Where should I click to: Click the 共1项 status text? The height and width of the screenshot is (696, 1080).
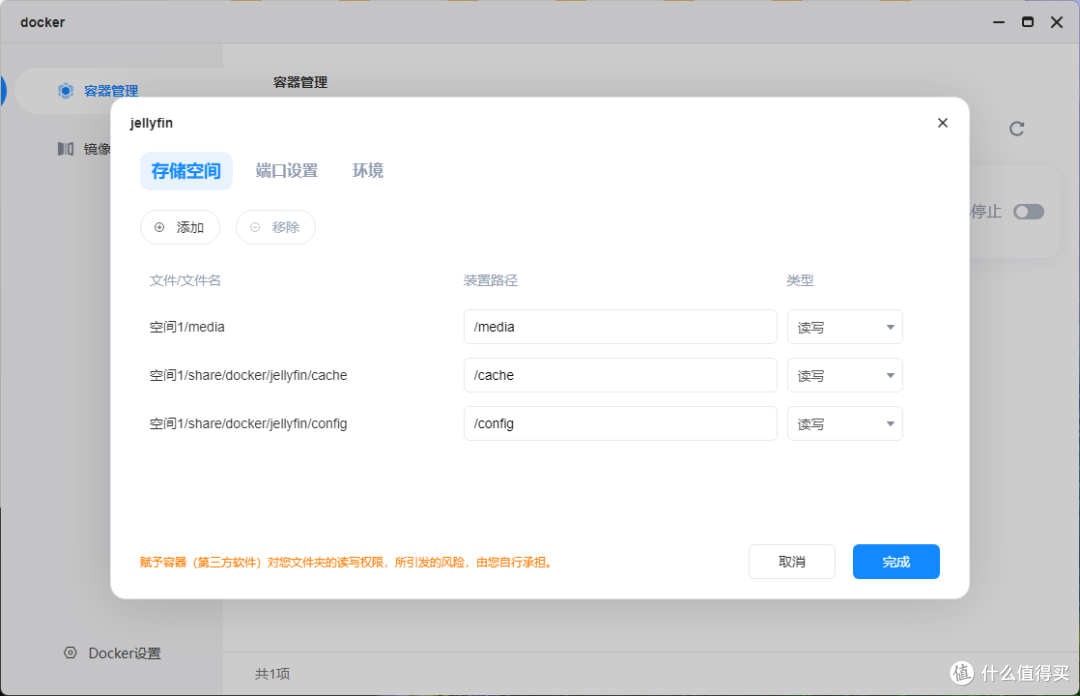coord(273,674)
